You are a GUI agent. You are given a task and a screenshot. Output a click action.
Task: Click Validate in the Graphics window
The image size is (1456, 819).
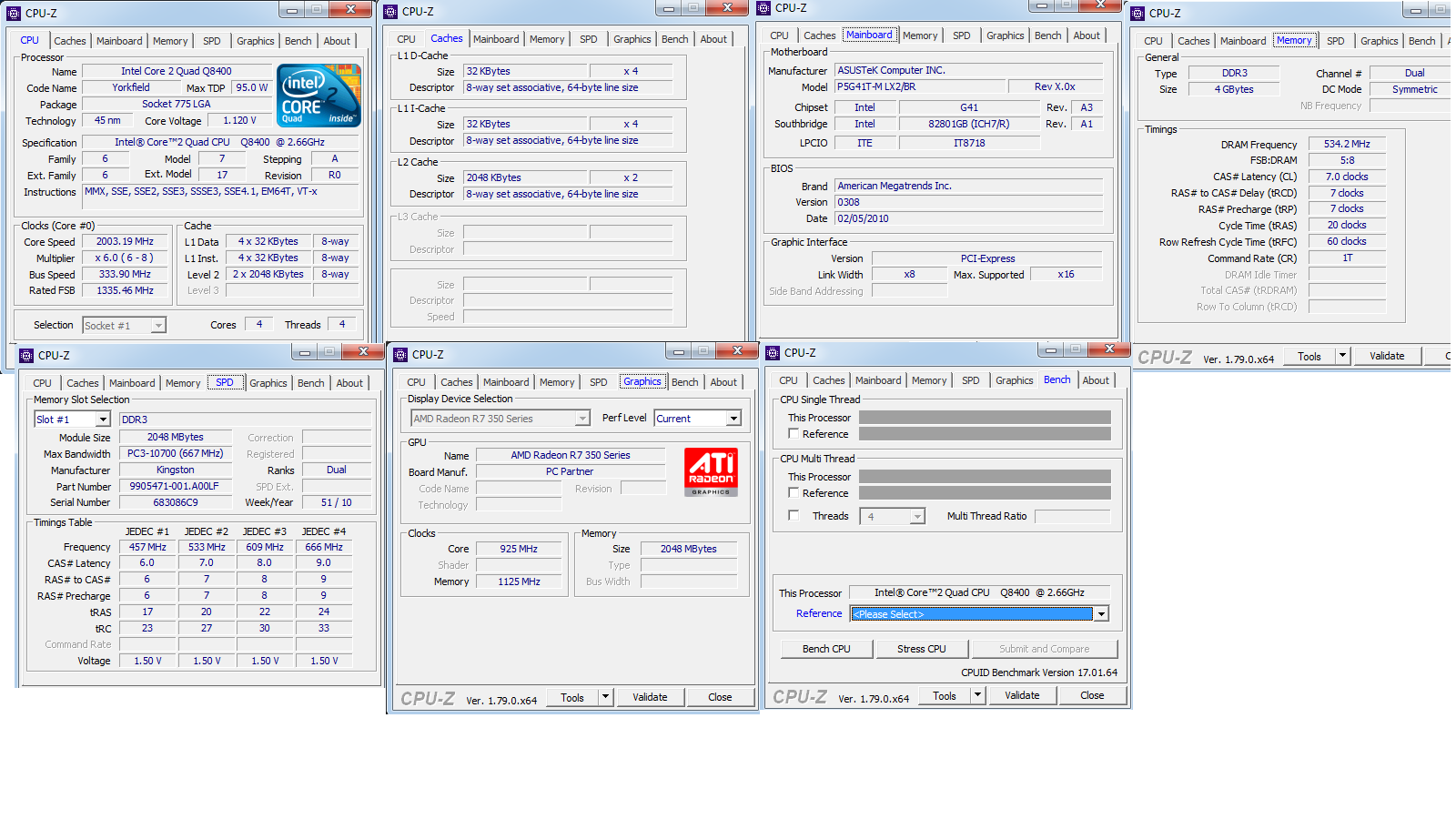coord(650,697)
